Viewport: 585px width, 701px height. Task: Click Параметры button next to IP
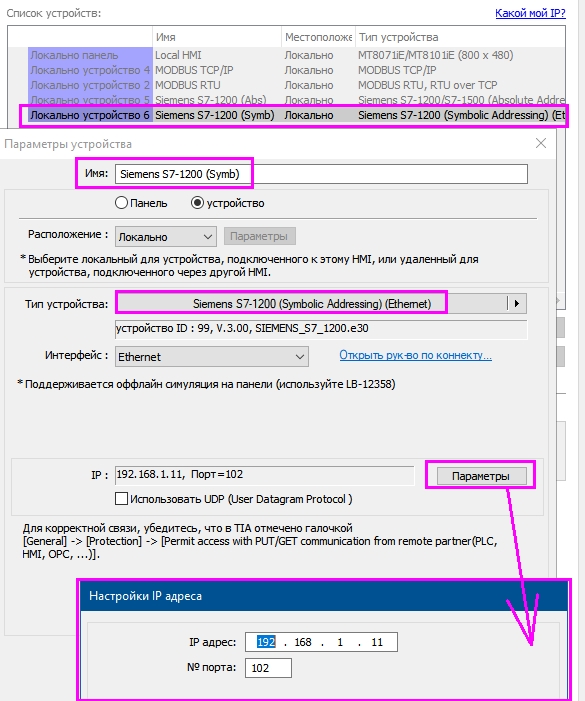click(x=481, y=476)
